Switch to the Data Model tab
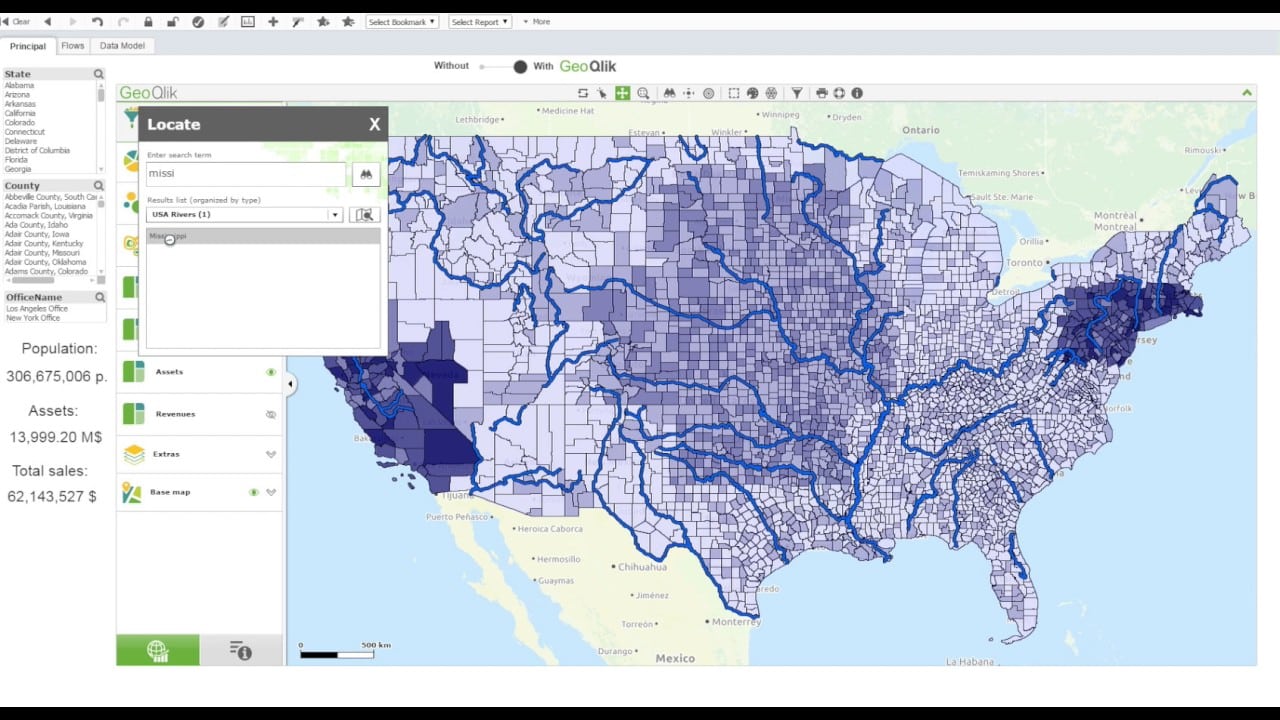 coord(122,46)
